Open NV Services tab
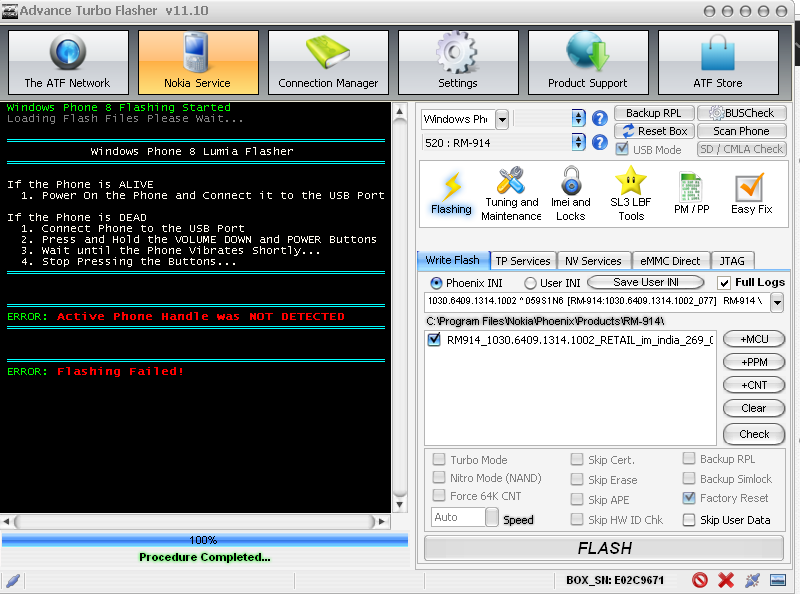Screen dimensions: 800x594 click(x=593, y=261)
